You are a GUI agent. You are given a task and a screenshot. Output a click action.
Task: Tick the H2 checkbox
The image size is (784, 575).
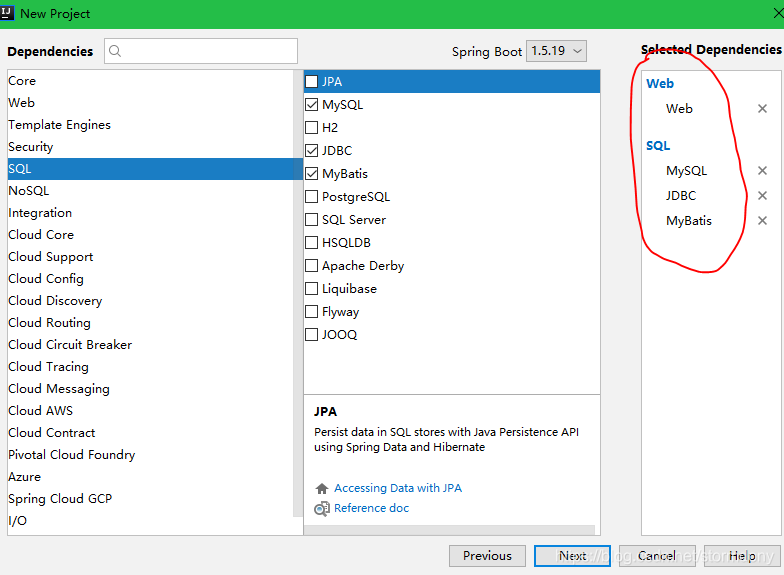click(x=312, y=128)
